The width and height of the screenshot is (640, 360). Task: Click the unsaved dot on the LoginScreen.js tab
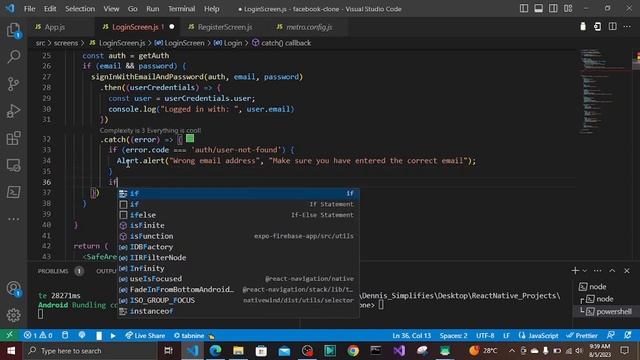click(x=172, y=27)
